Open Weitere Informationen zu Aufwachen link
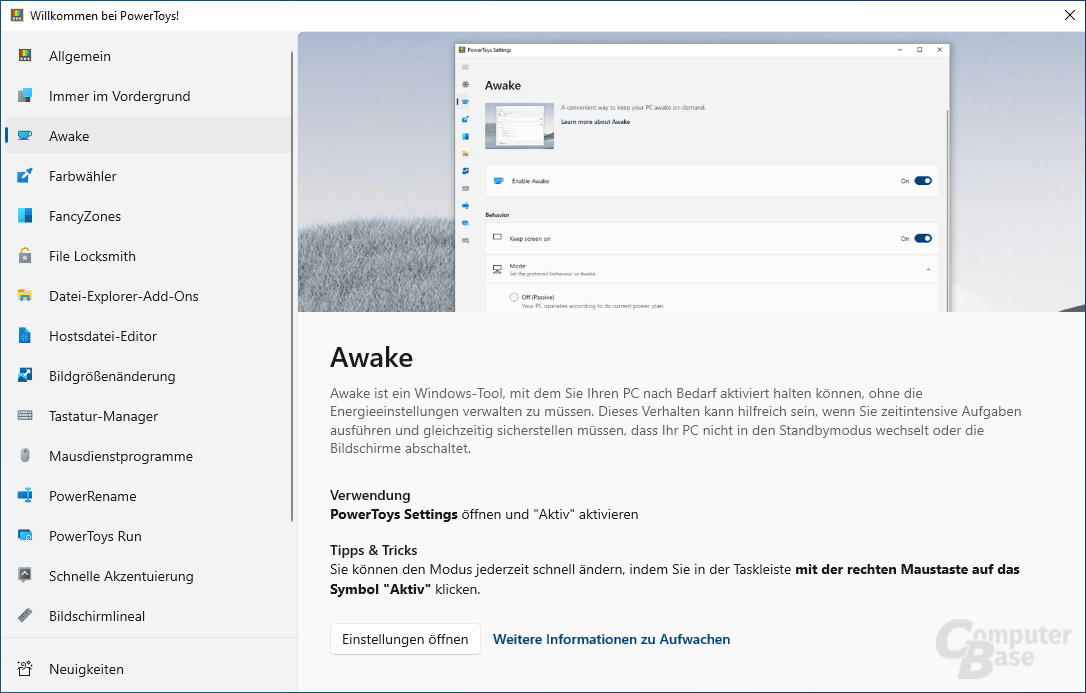The height and width of the screenshot is (693, 1086). pyautogui.click(x=611, y=639)
